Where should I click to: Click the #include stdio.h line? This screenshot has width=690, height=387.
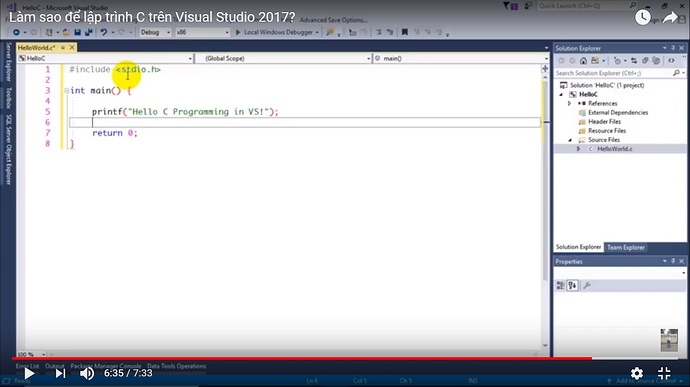coord(115,70)
